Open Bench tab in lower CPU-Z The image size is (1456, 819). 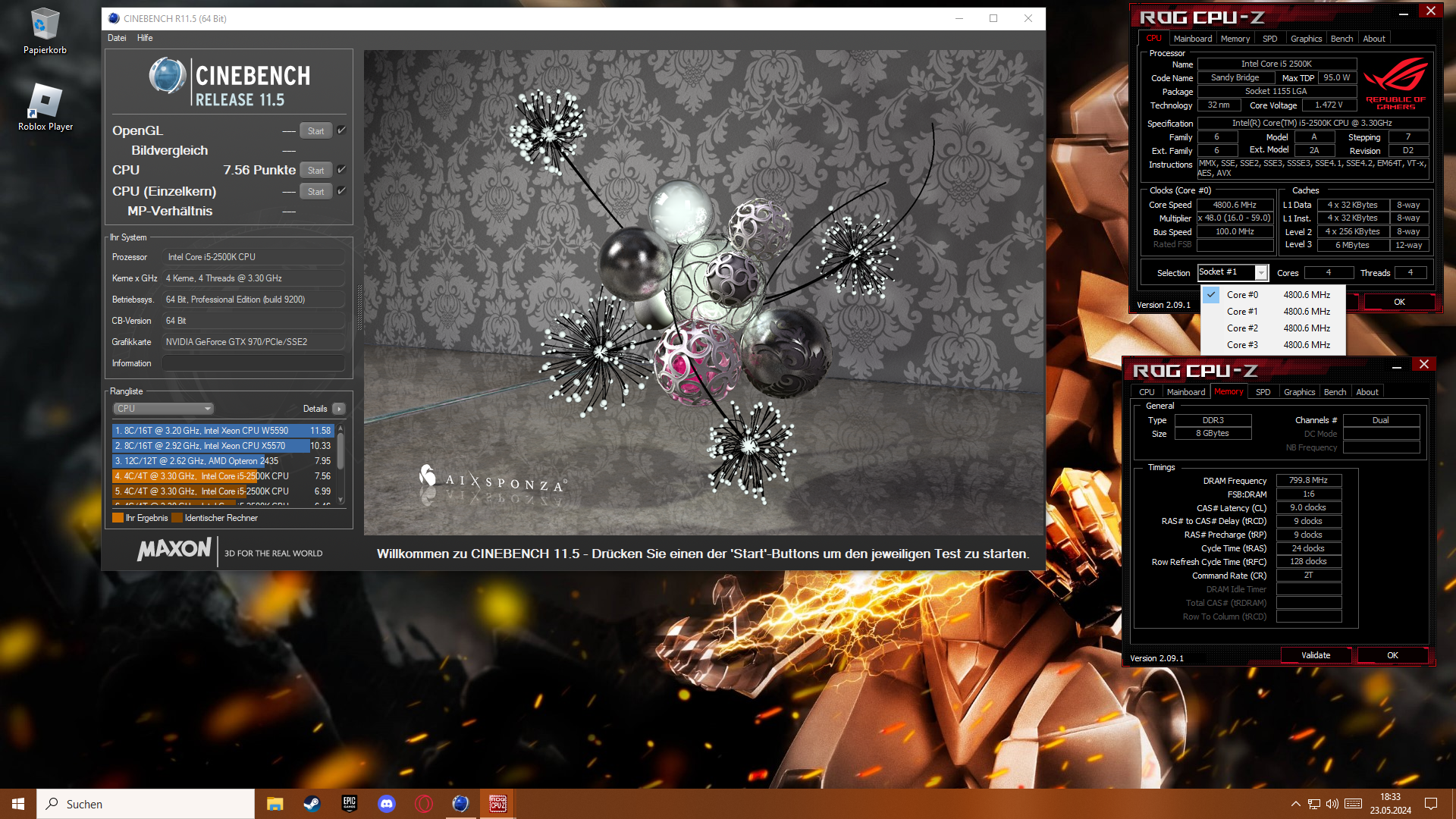click(x=1335, y=392)
